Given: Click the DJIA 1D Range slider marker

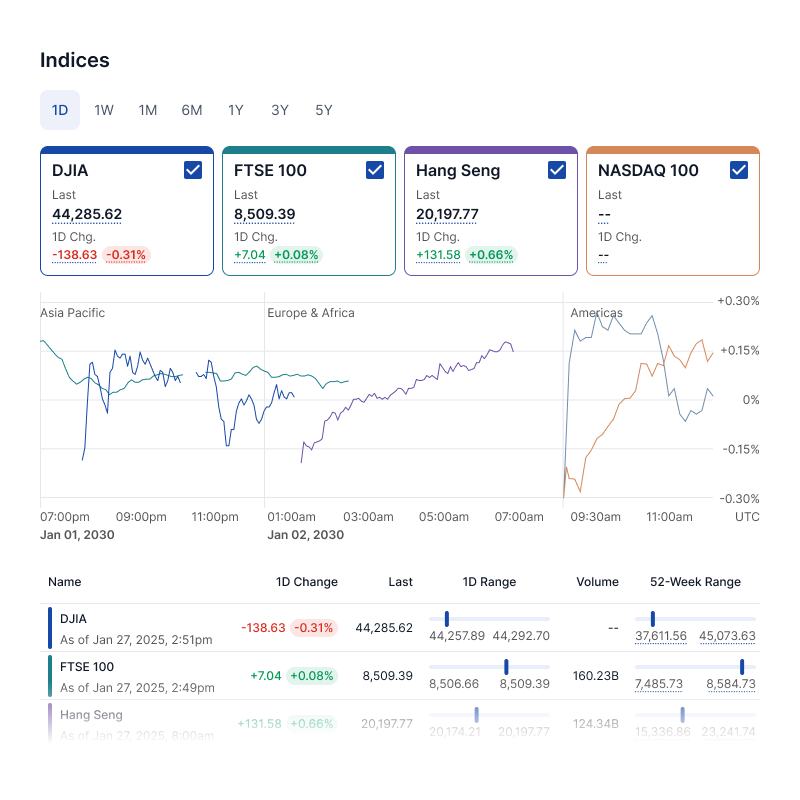Looking at the screenshot, I should [447, 619].
